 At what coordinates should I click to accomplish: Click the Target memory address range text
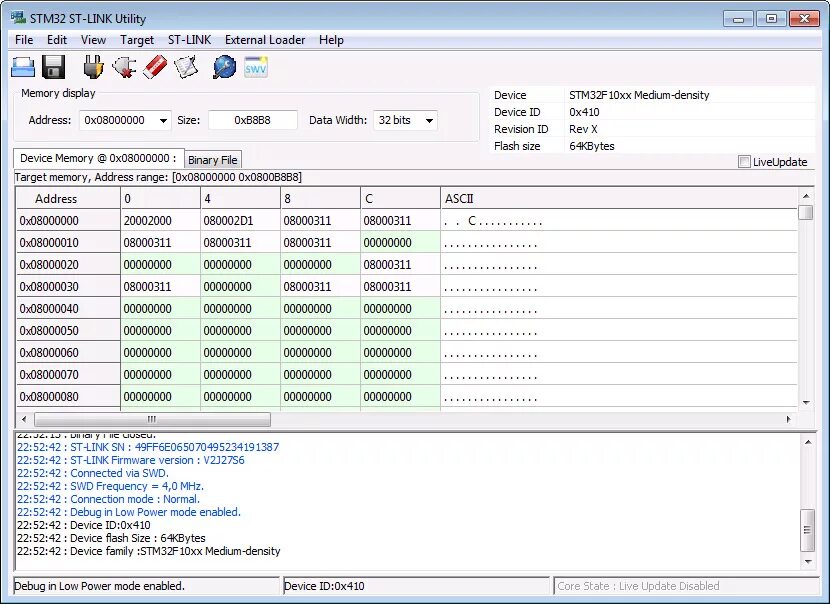pyautogui.click(x=158, y=177)
